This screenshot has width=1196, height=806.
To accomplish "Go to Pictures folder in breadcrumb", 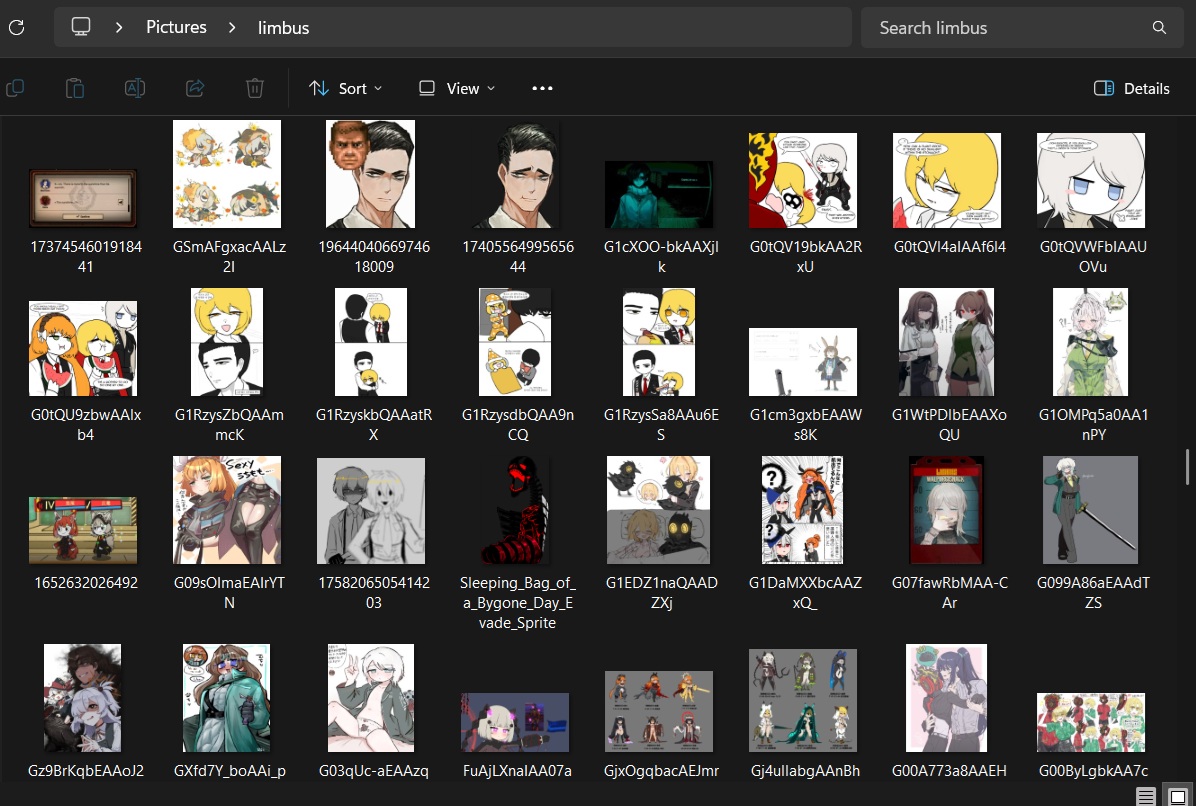I will tap(176, 27).
